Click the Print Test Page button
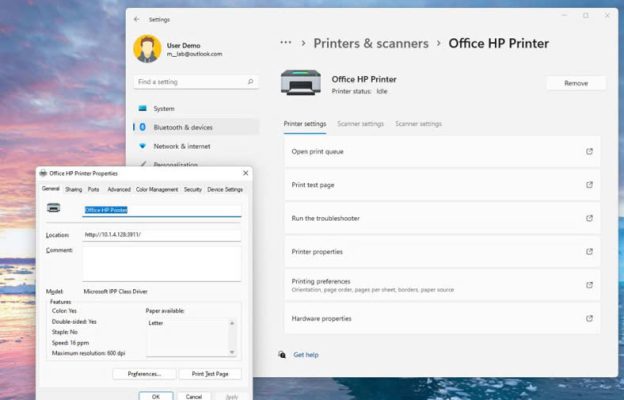This screenshot has height=400, width=624. (210, 374)
